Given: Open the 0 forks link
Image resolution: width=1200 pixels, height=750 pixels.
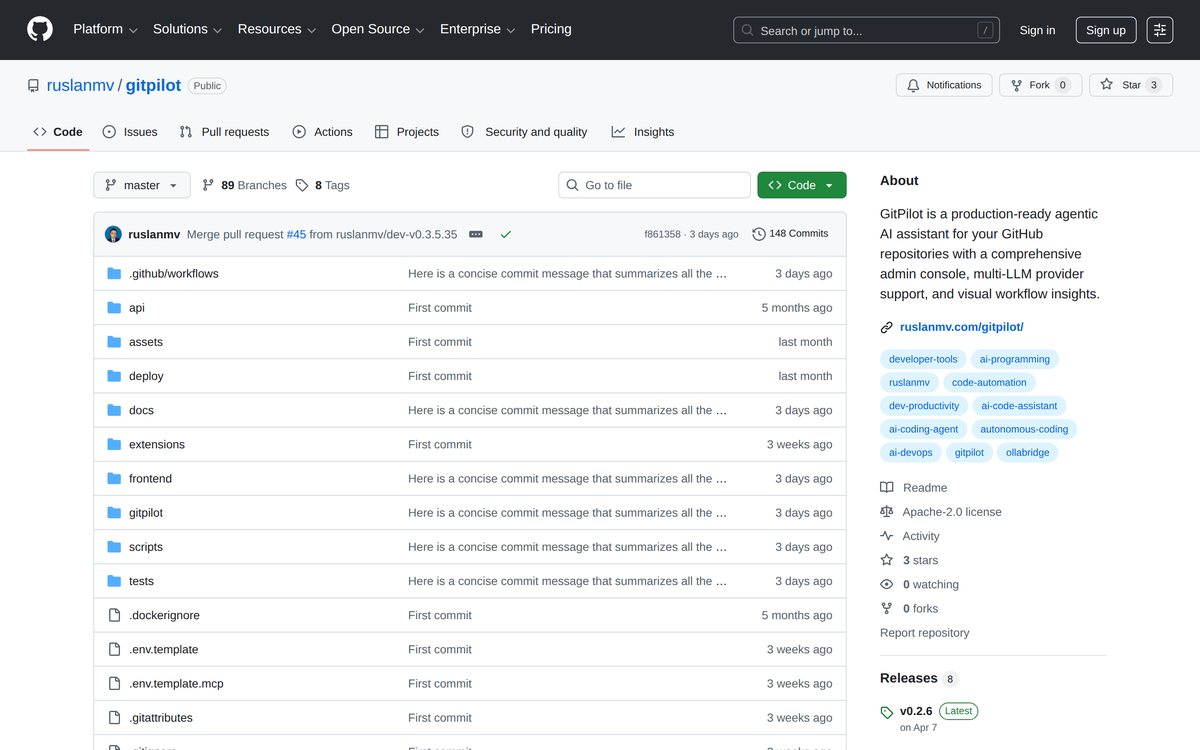Looking at the screenshot, I should (920, 608).
